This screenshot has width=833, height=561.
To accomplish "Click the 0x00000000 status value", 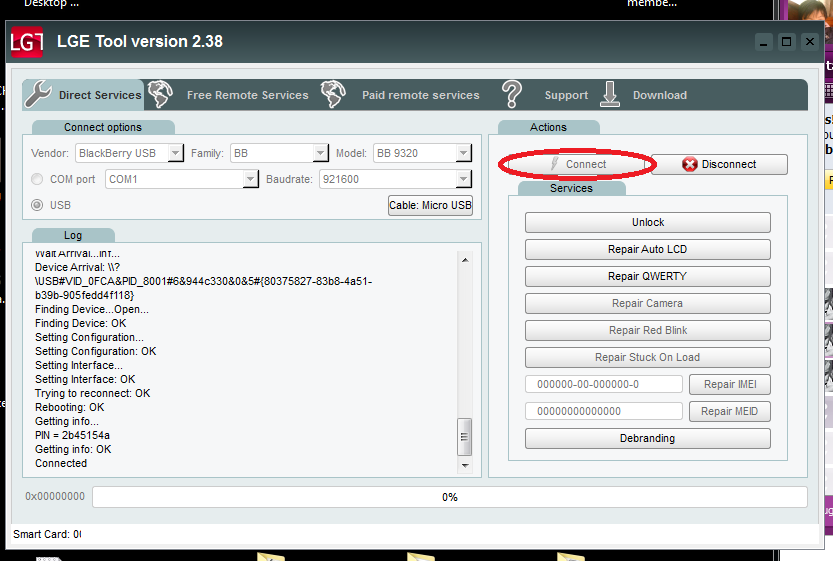I will (55, 496).
